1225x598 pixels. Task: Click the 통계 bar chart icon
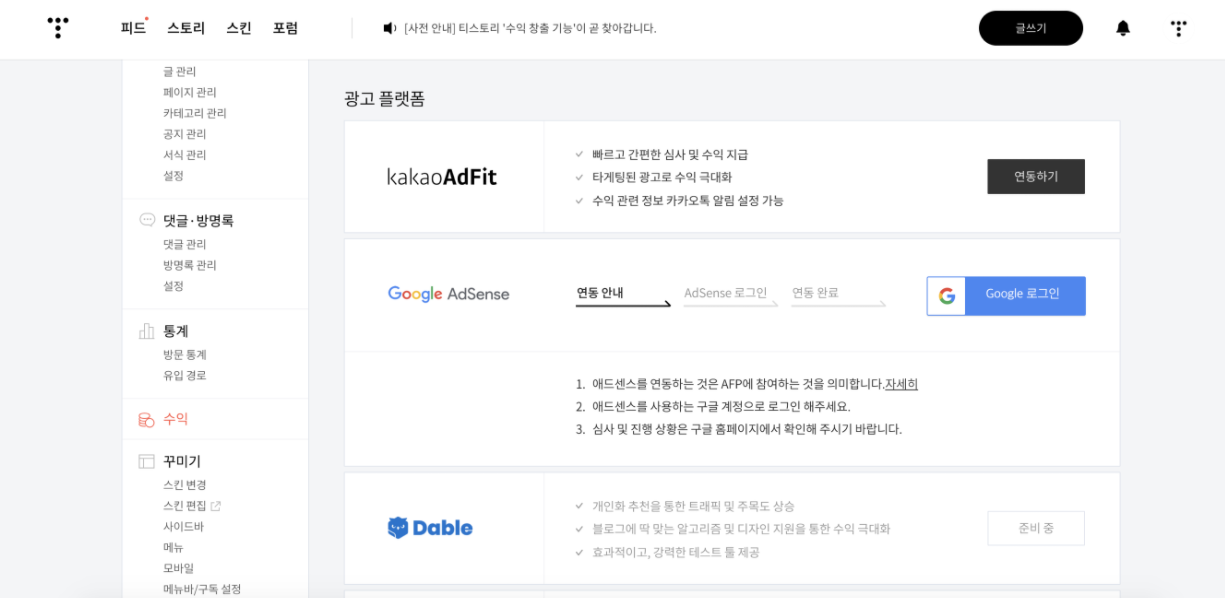[147, 331]
